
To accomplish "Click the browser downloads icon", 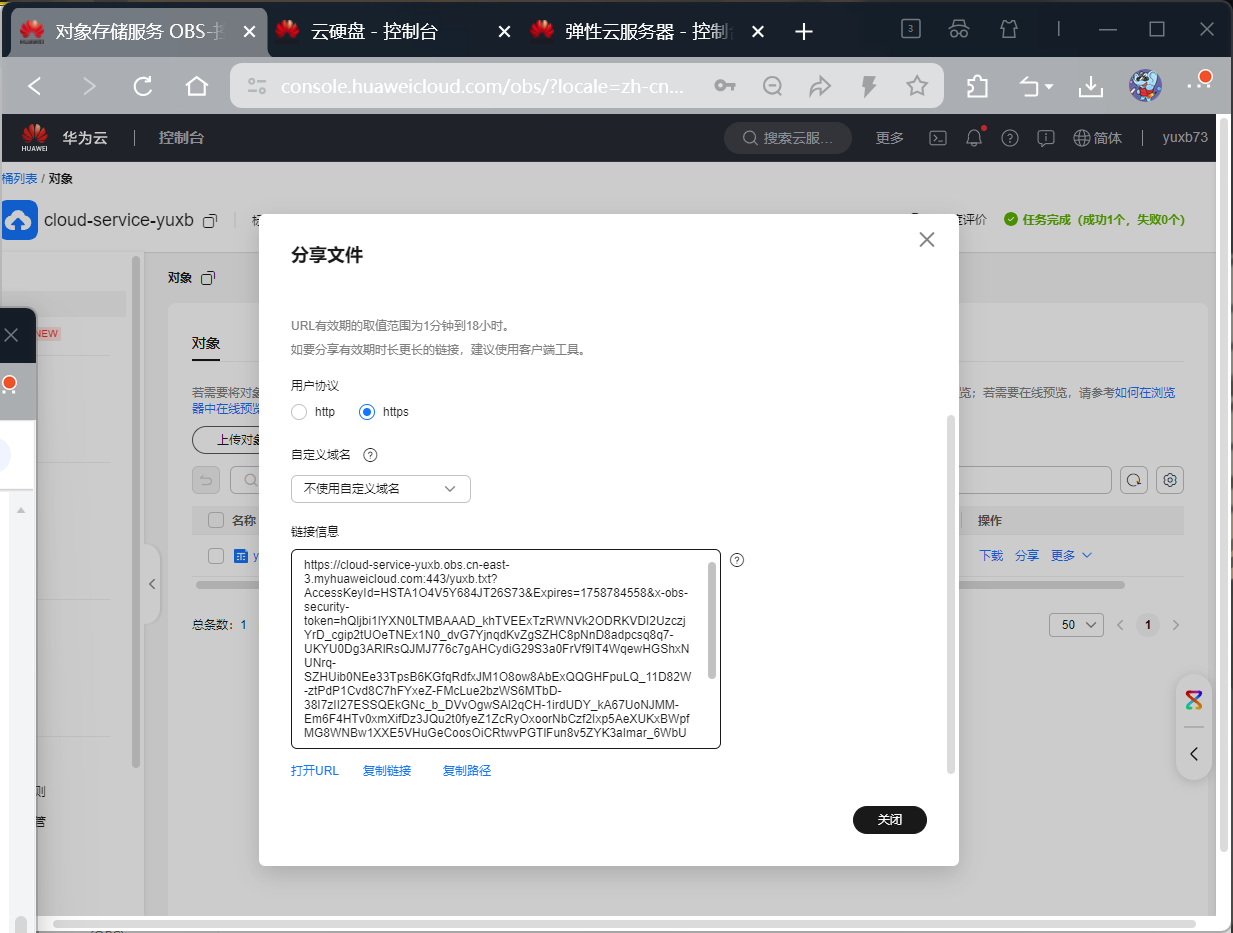I will [1090, 87].
